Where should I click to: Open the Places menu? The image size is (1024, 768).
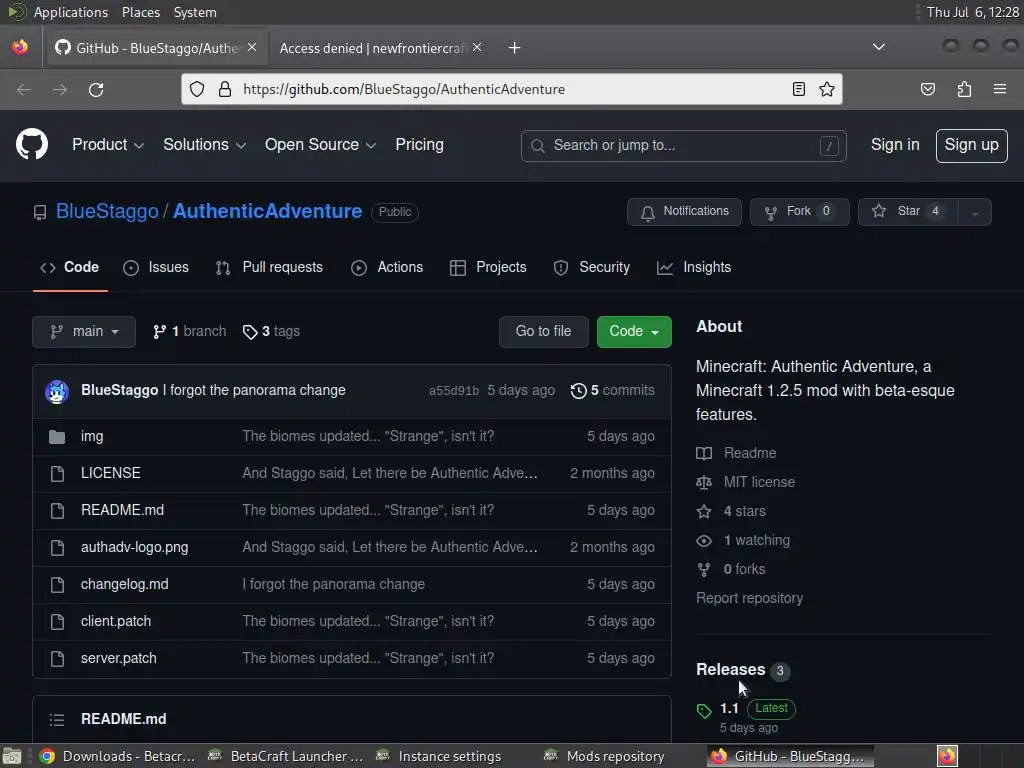point(140,12)
